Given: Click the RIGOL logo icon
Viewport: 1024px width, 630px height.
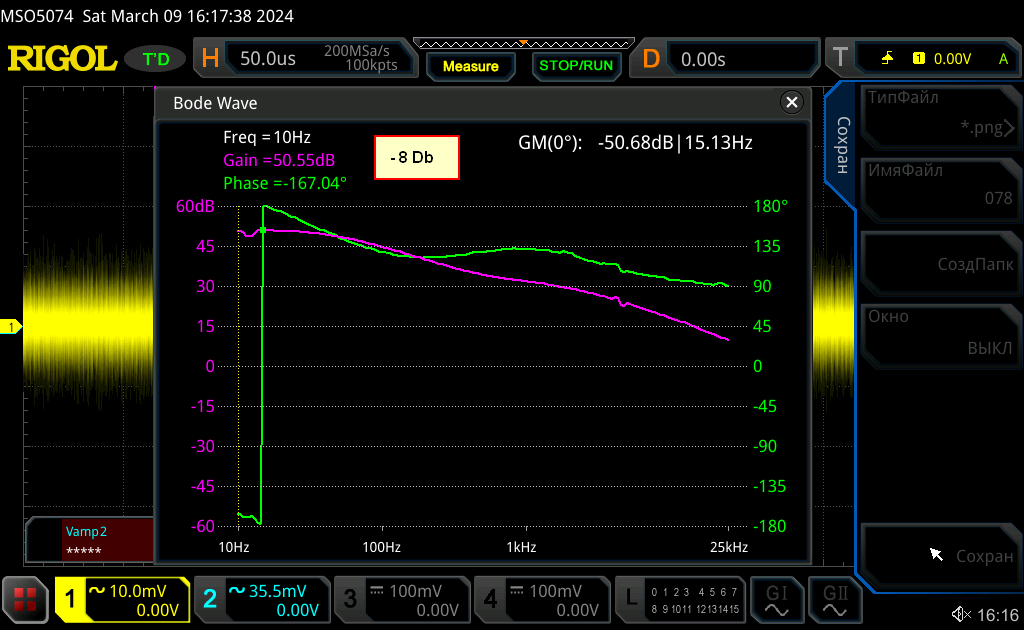Looking at the screenshot, I should pos(62,59).
